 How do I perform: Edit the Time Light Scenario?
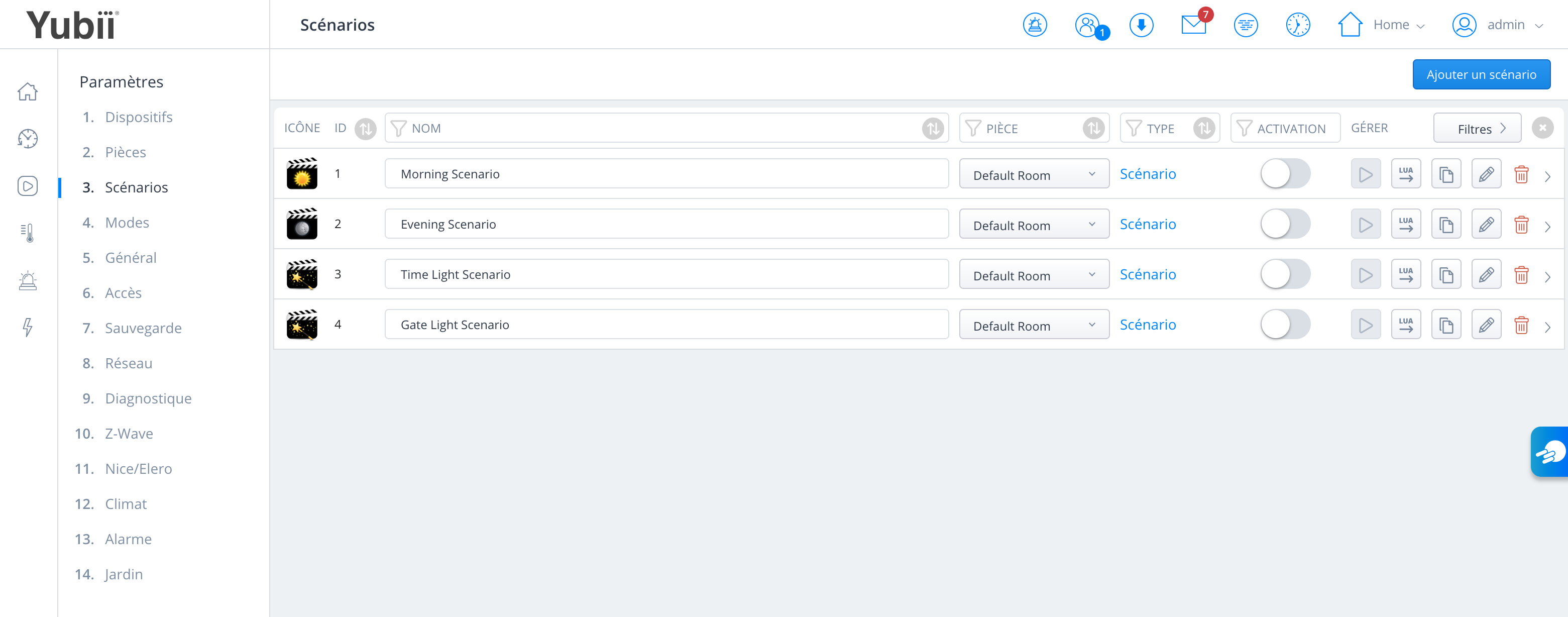1486,275
